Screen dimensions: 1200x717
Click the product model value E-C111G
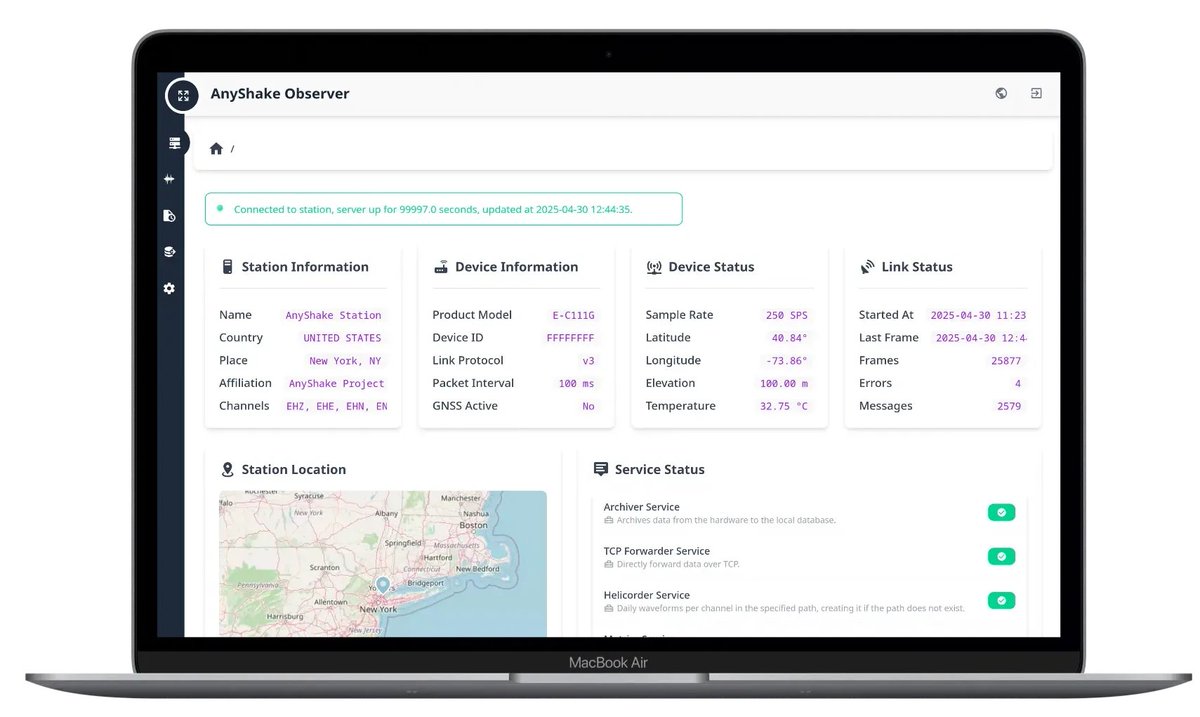click(x=573, y=315)
